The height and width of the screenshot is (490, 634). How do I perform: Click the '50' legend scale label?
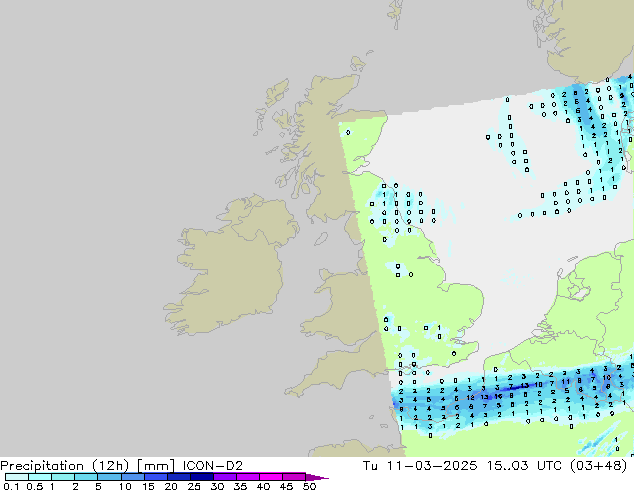310,486
